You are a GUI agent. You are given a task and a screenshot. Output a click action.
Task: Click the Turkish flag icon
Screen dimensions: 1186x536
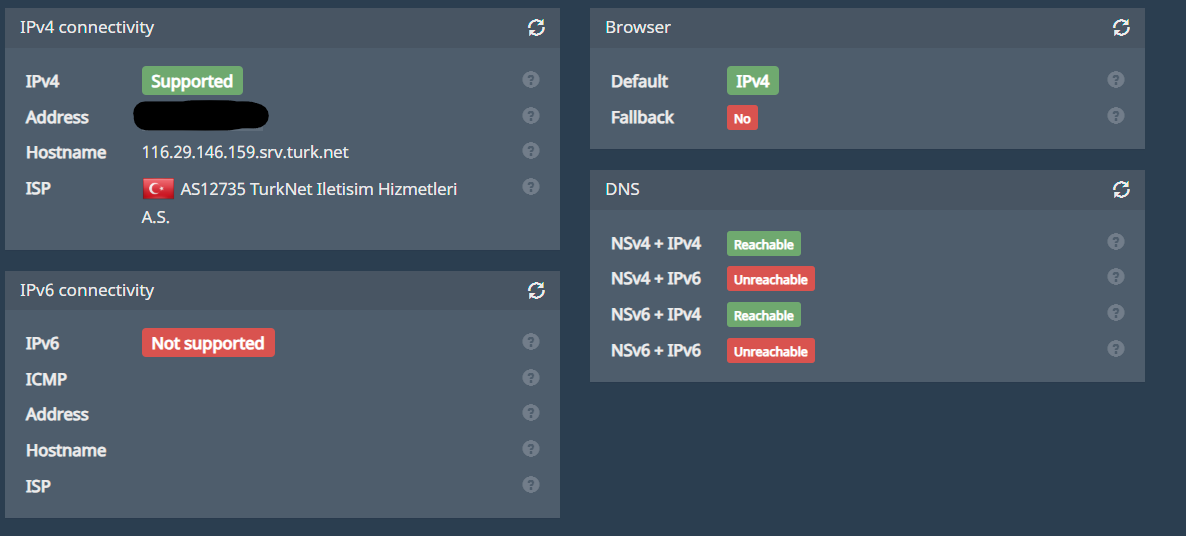[158, 189]
